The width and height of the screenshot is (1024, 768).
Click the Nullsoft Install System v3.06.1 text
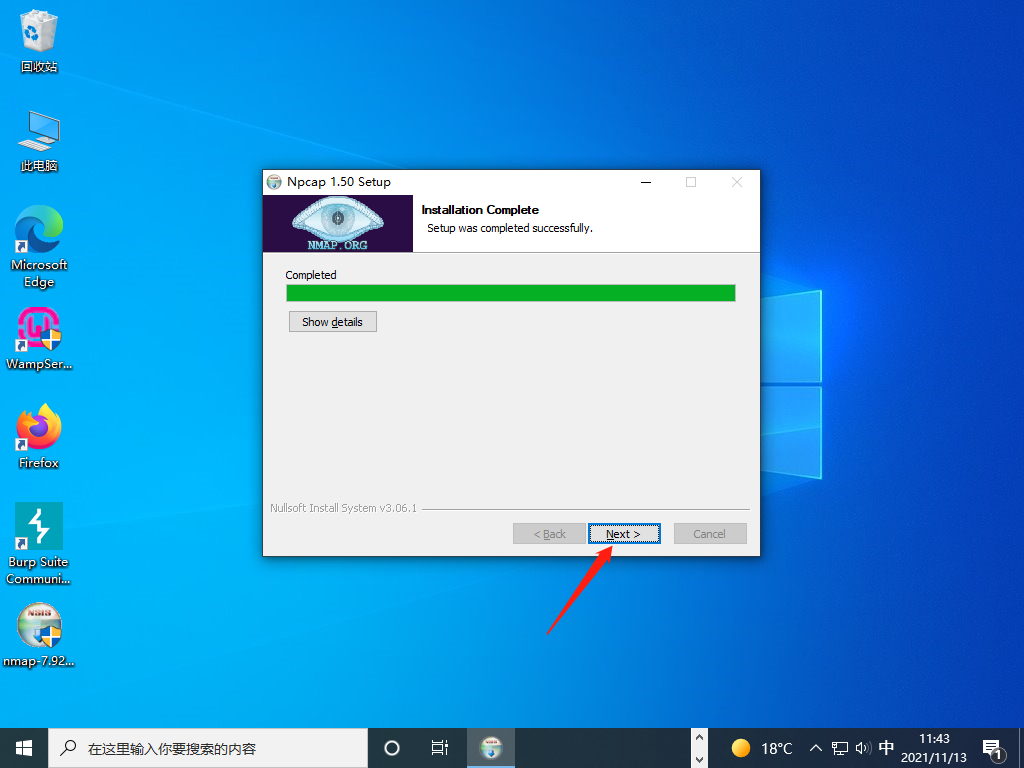[x=344, y=508]
